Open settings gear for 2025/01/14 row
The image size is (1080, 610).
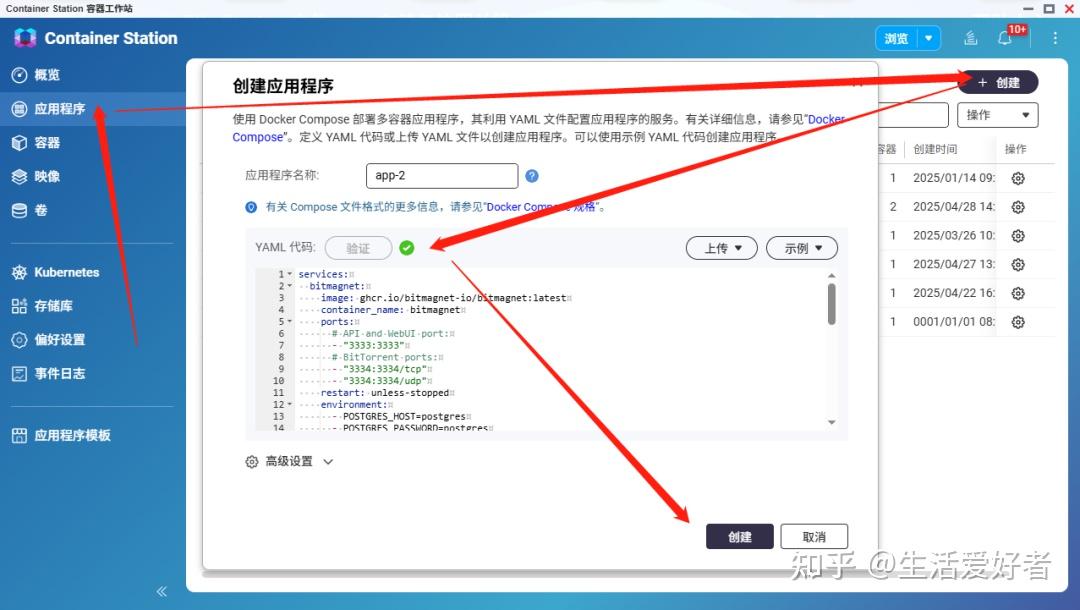point(1018,178)
